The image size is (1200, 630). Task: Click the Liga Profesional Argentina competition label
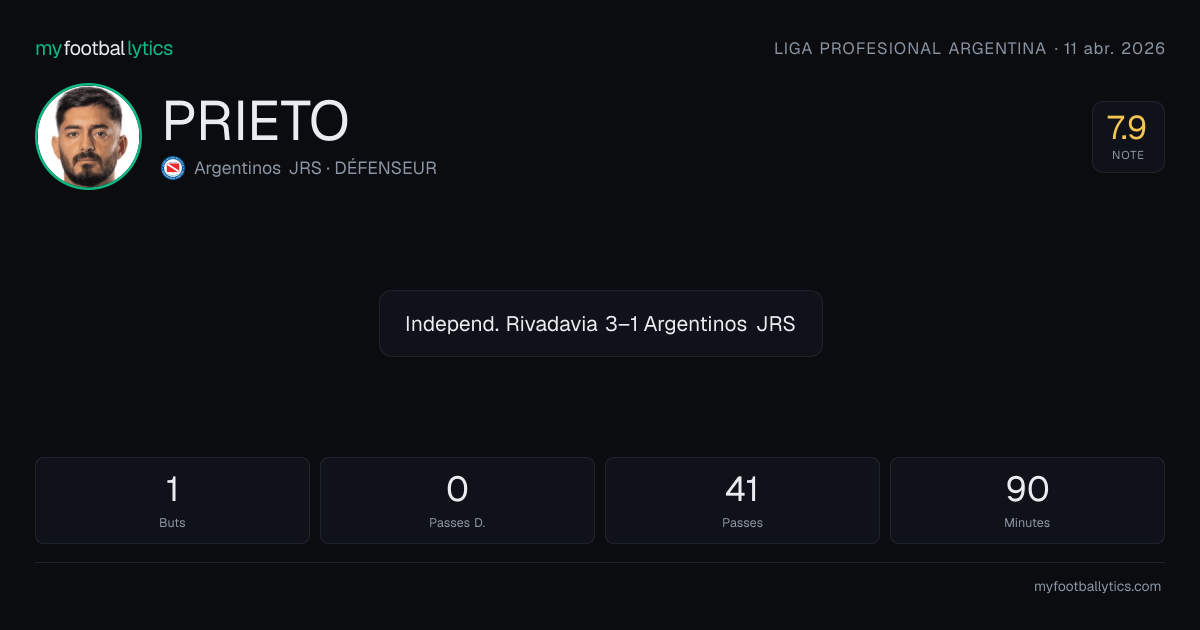910,49
